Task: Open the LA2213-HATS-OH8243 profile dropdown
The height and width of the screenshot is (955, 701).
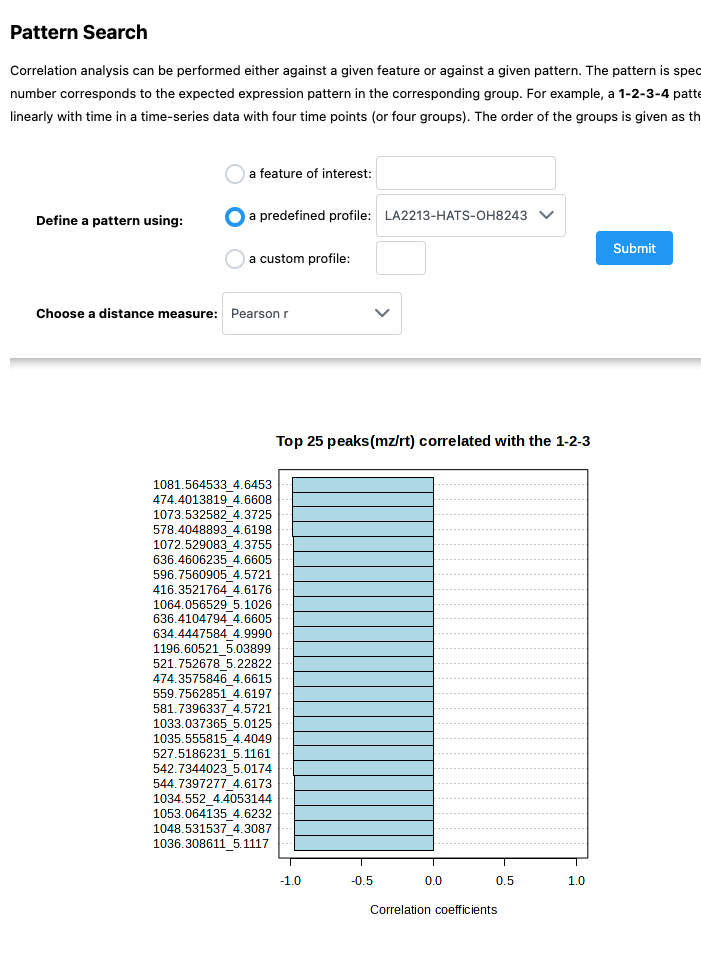Action: point(470,216)
